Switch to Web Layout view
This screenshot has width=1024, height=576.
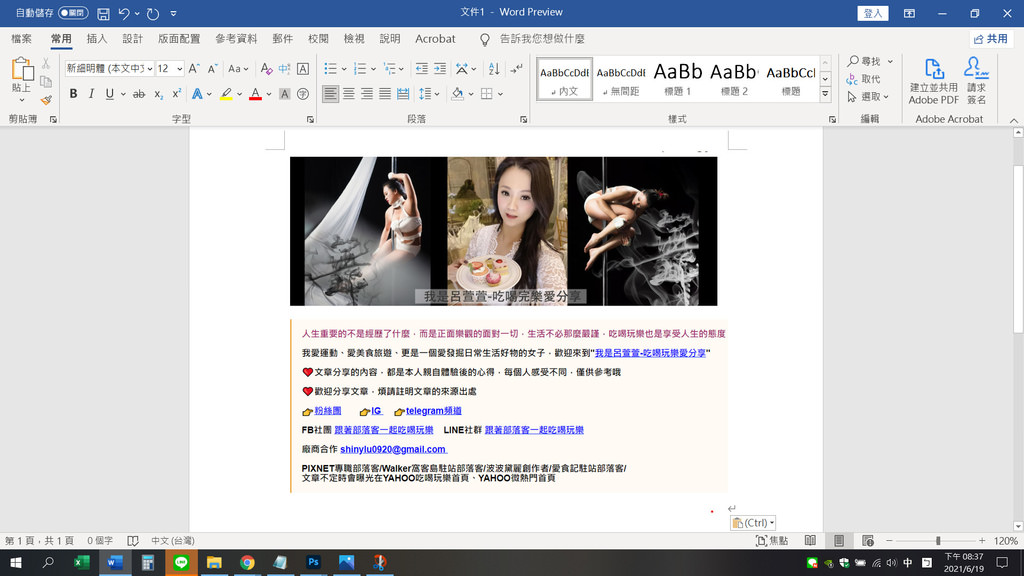coord(867,541)
